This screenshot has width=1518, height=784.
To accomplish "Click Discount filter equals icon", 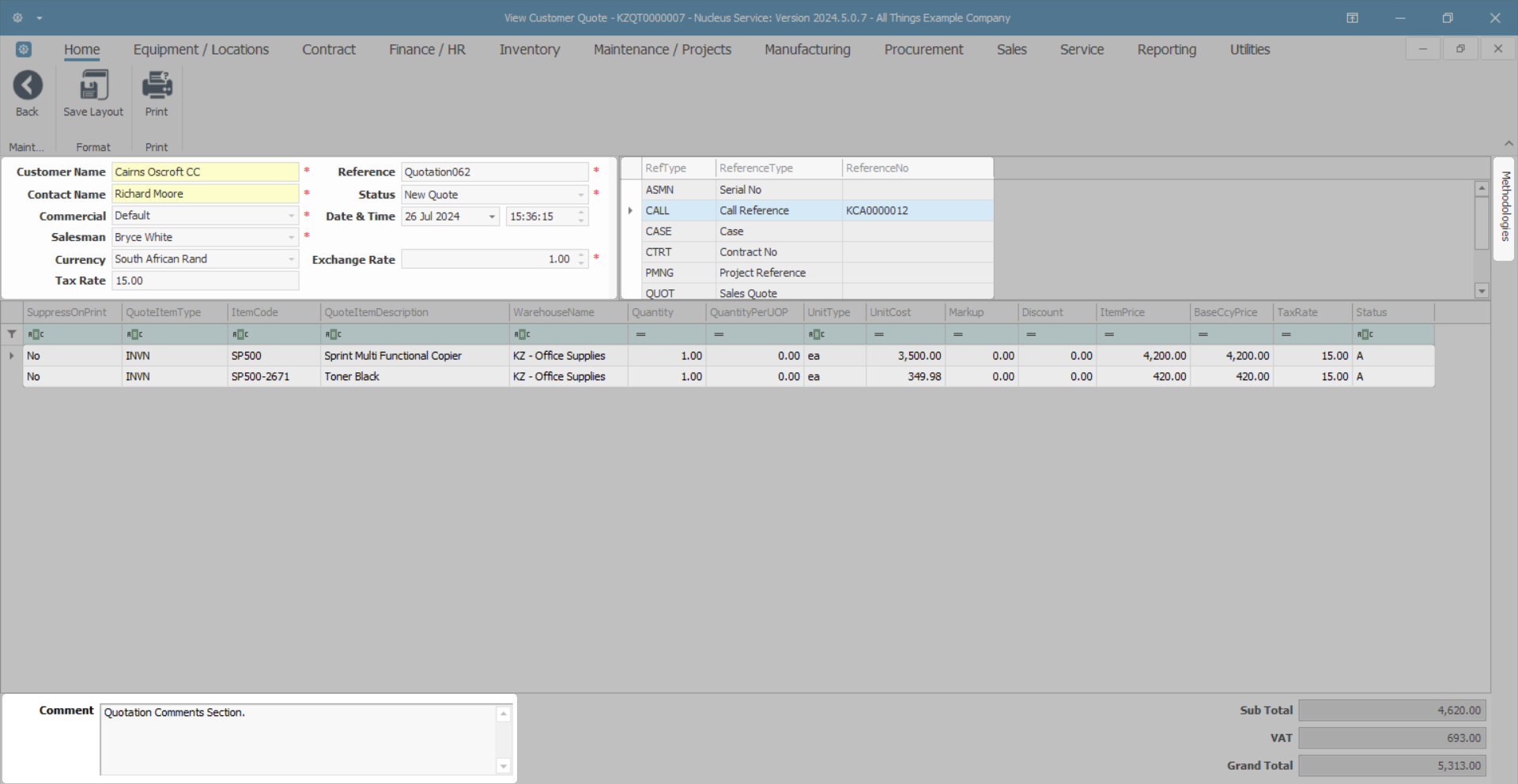I will point(1031,334).
